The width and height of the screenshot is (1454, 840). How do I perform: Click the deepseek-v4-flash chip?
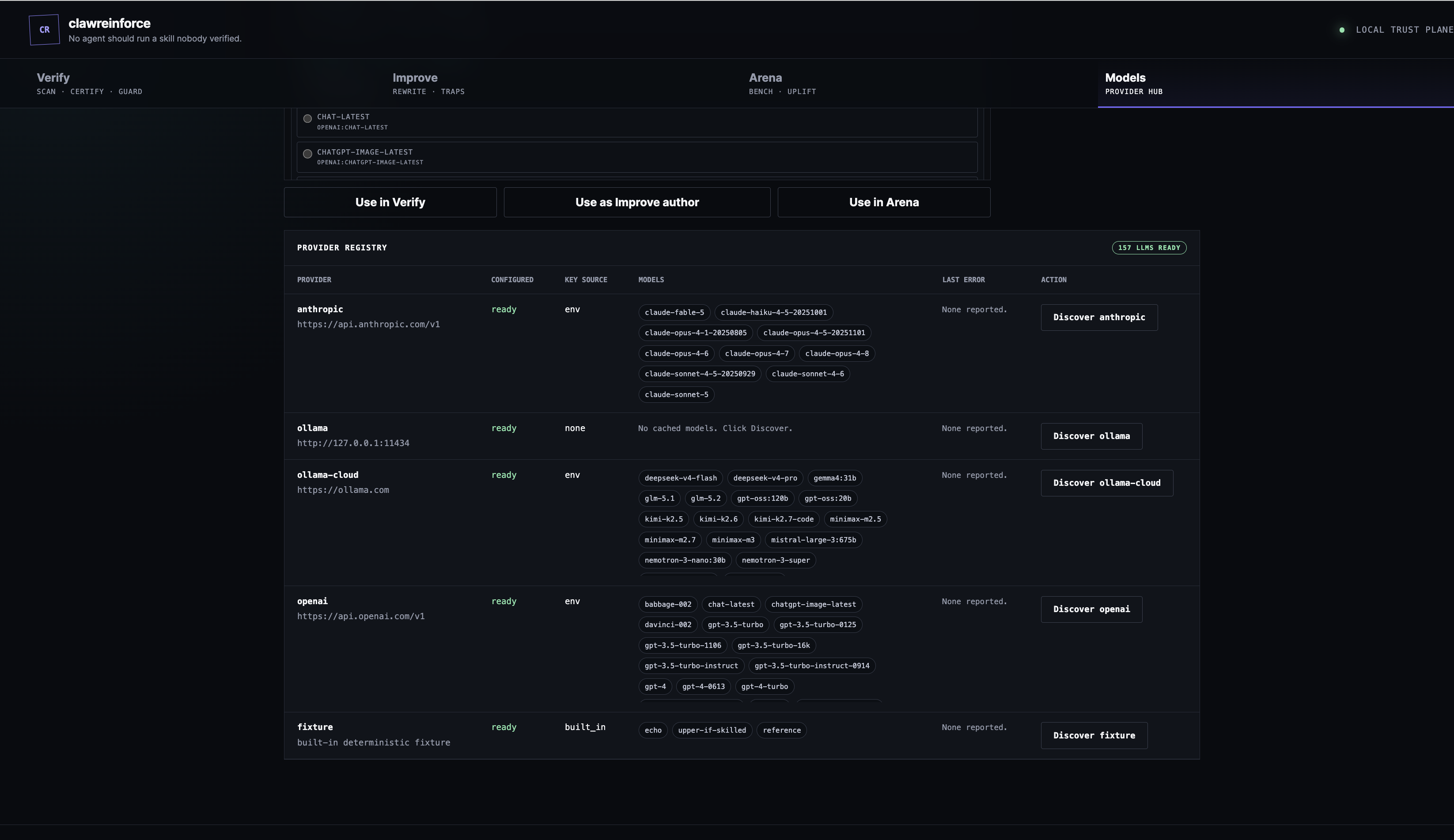[x=680, y=478]
